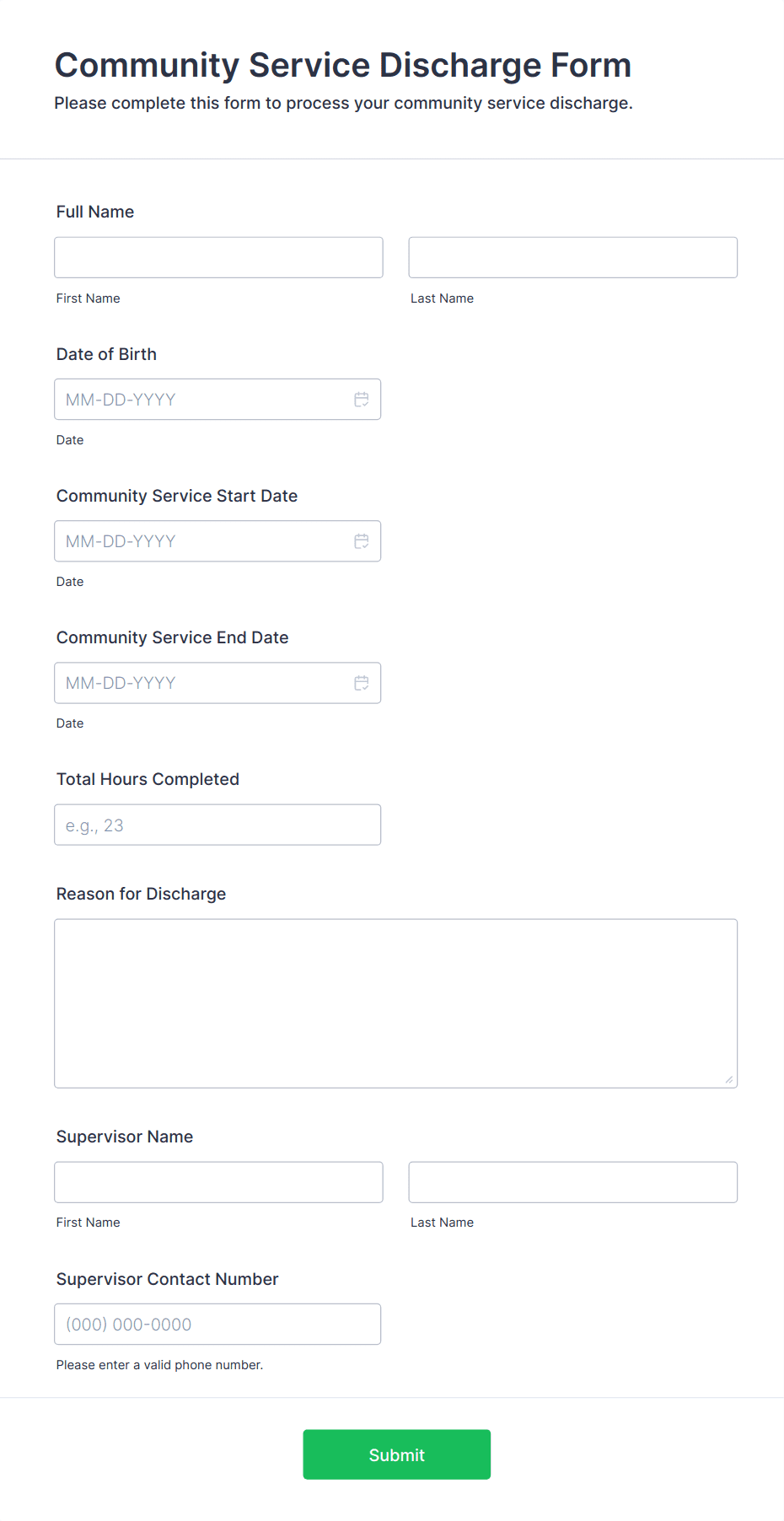Submit the discharge form
The image size is (784, 1521).
[x=397, y=1454]
